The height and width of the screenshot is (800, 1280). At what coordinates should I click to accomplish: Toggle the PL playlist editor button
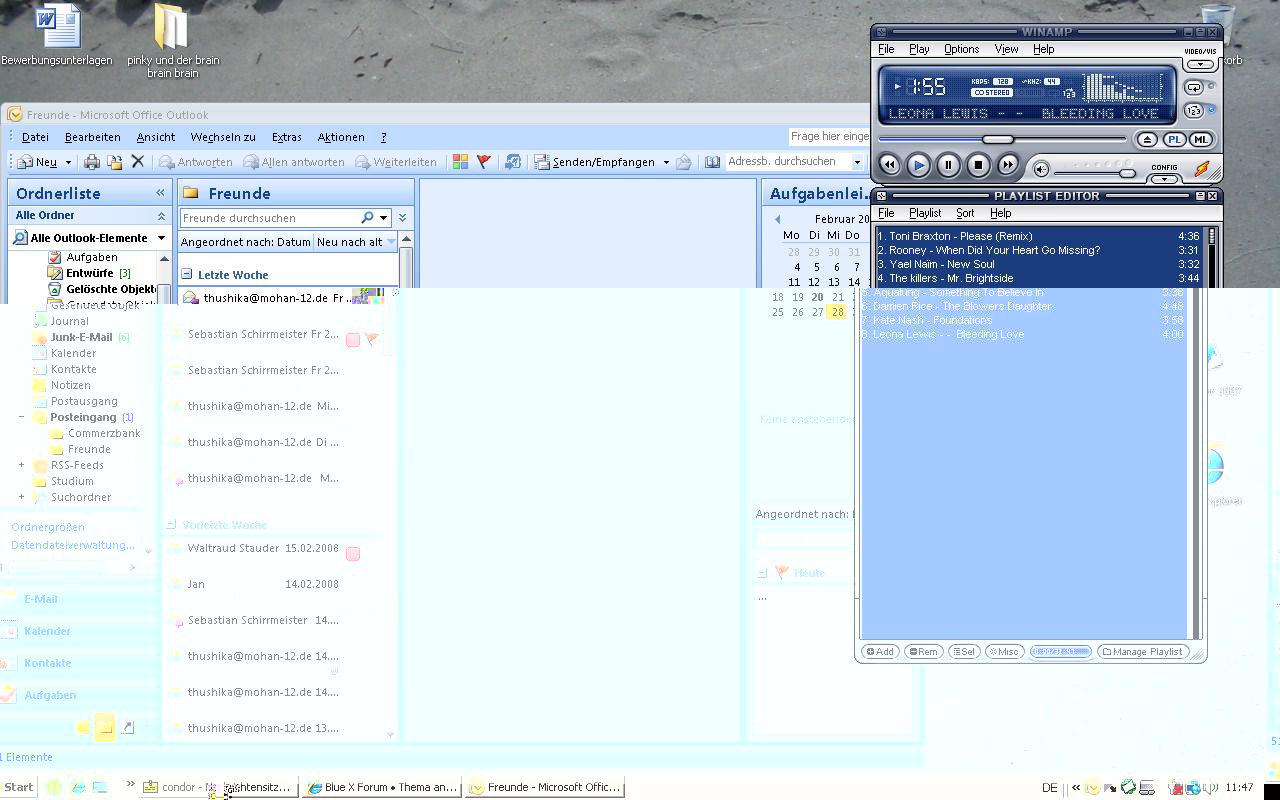(1174, 140)
